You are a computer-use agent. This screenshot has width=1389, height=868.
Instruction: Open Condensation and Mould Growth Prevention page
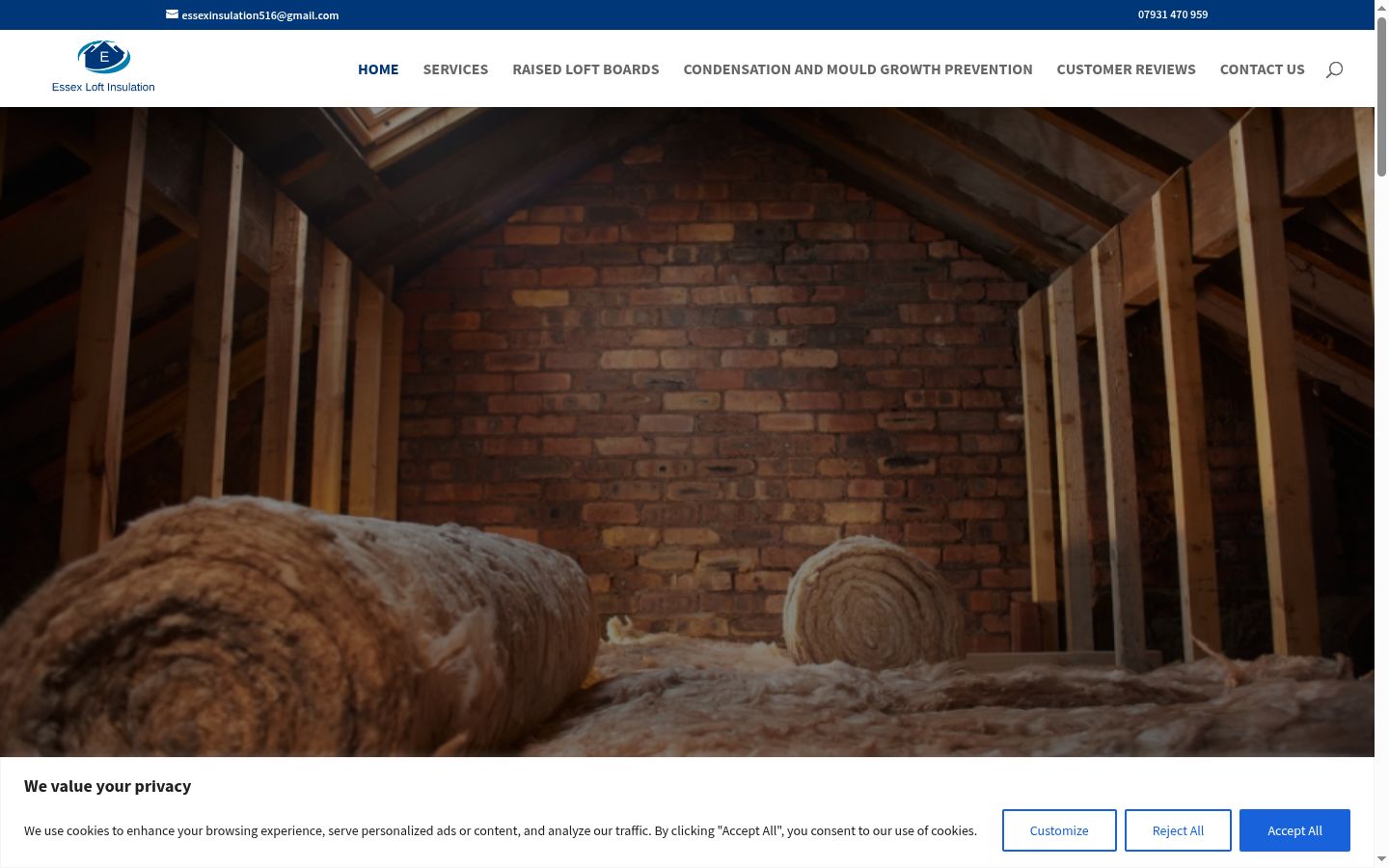tap(858, 69)
